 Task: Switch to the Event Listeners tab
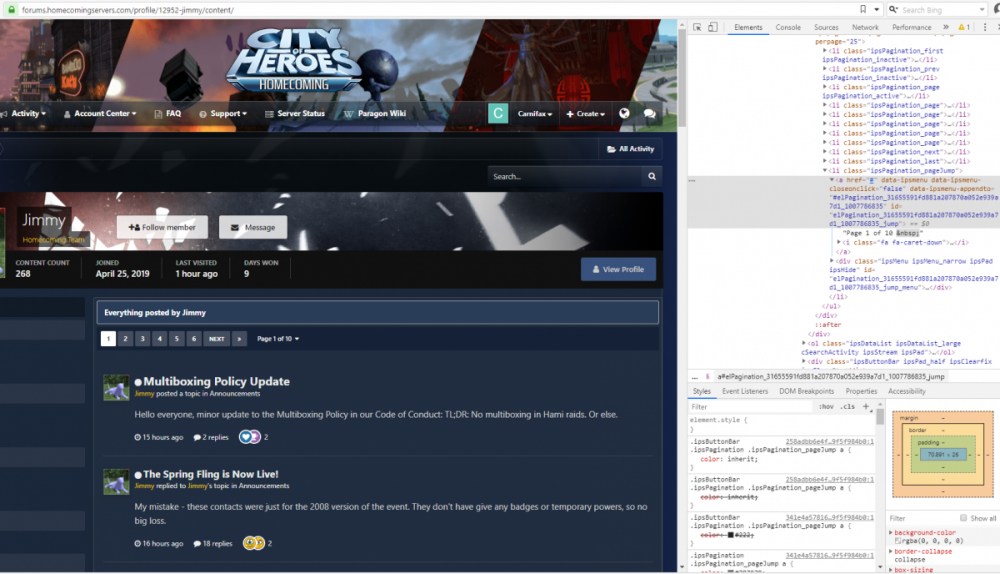(745, 391)
